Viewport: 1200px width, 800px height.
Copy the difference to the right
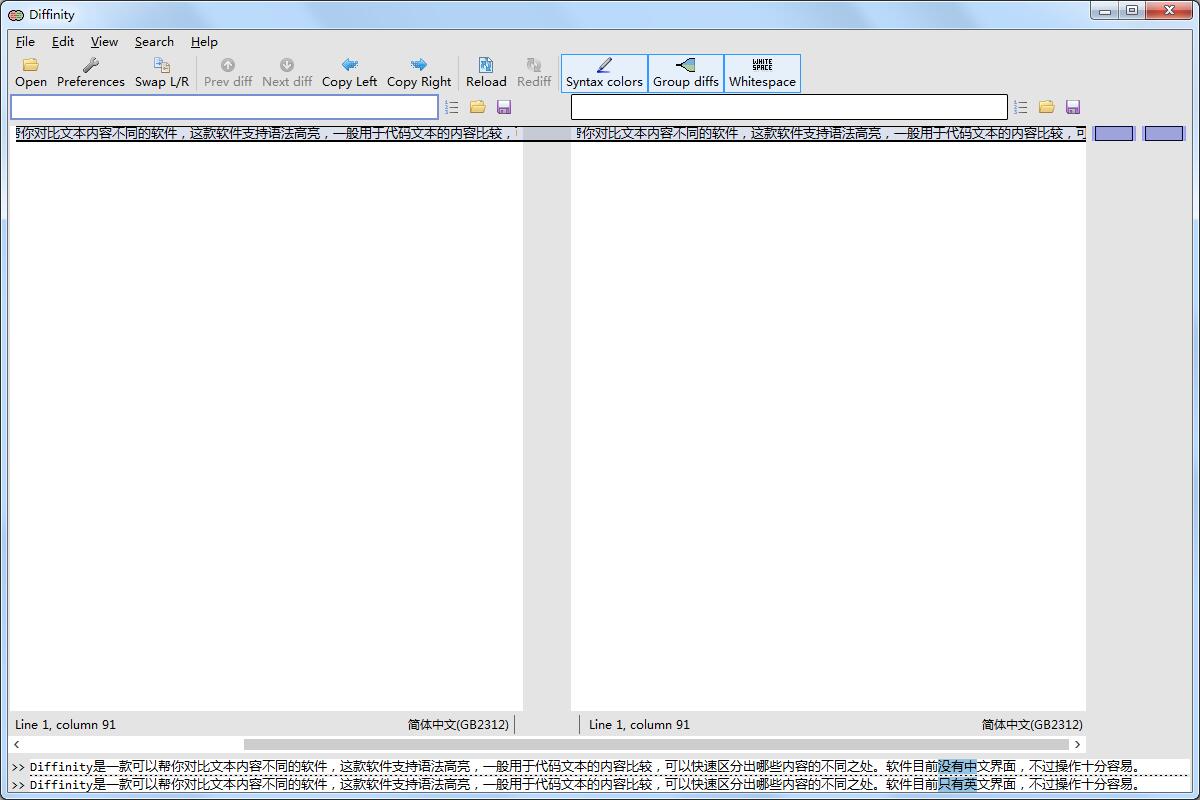point(418,73)
